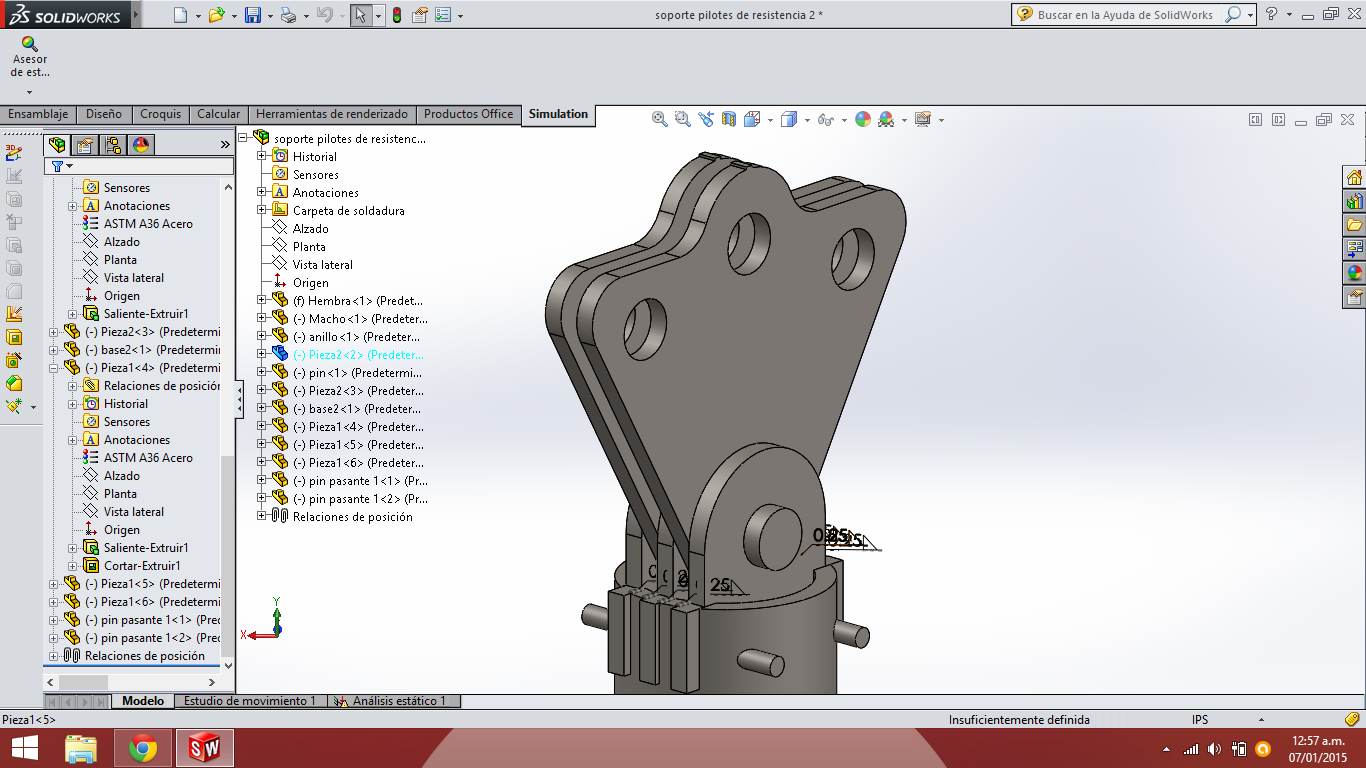Click the Print icon
This screenshot has width=1366, height=768.
[288, 15]
